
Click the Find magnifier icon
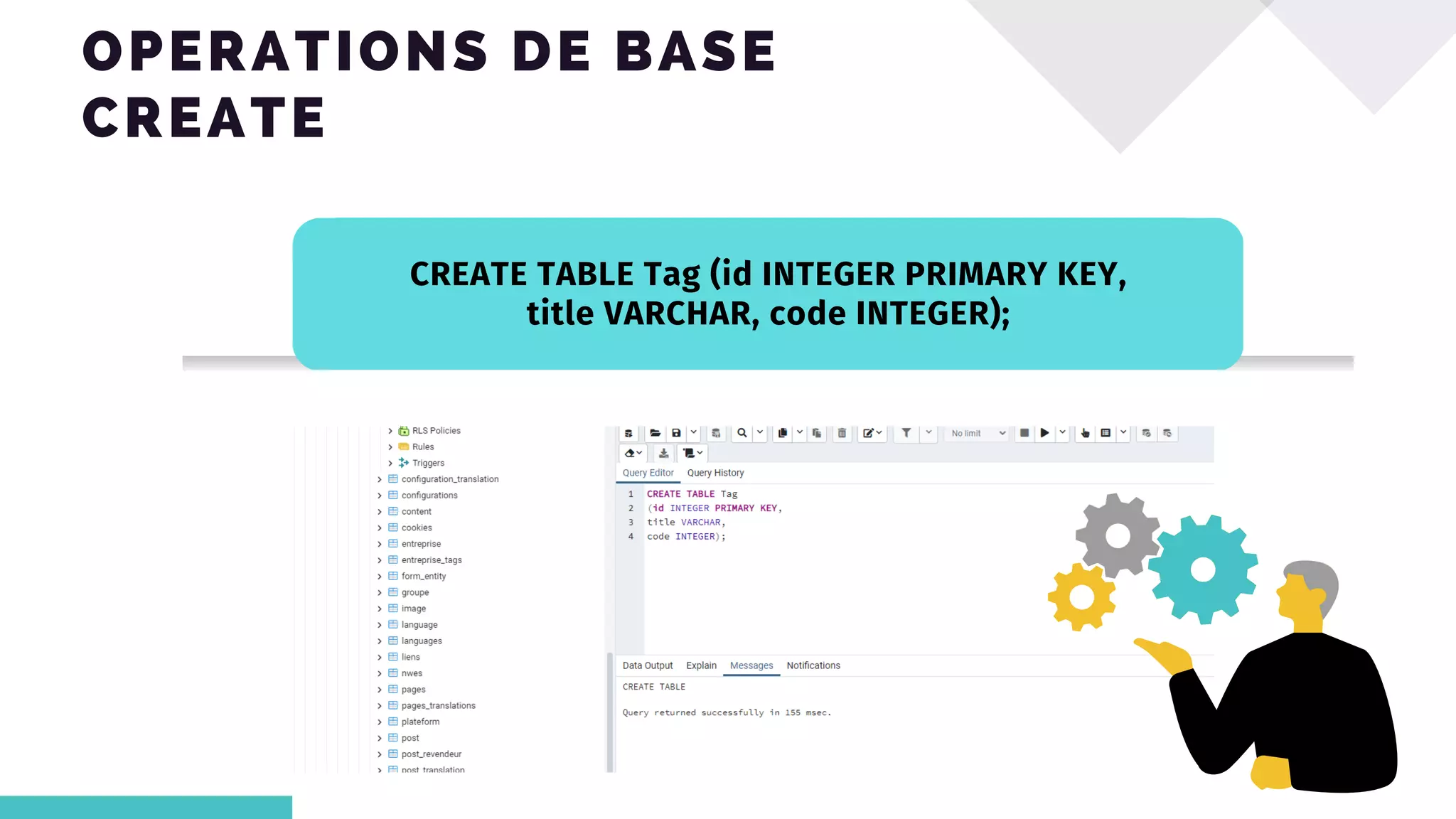coord(742,433)
